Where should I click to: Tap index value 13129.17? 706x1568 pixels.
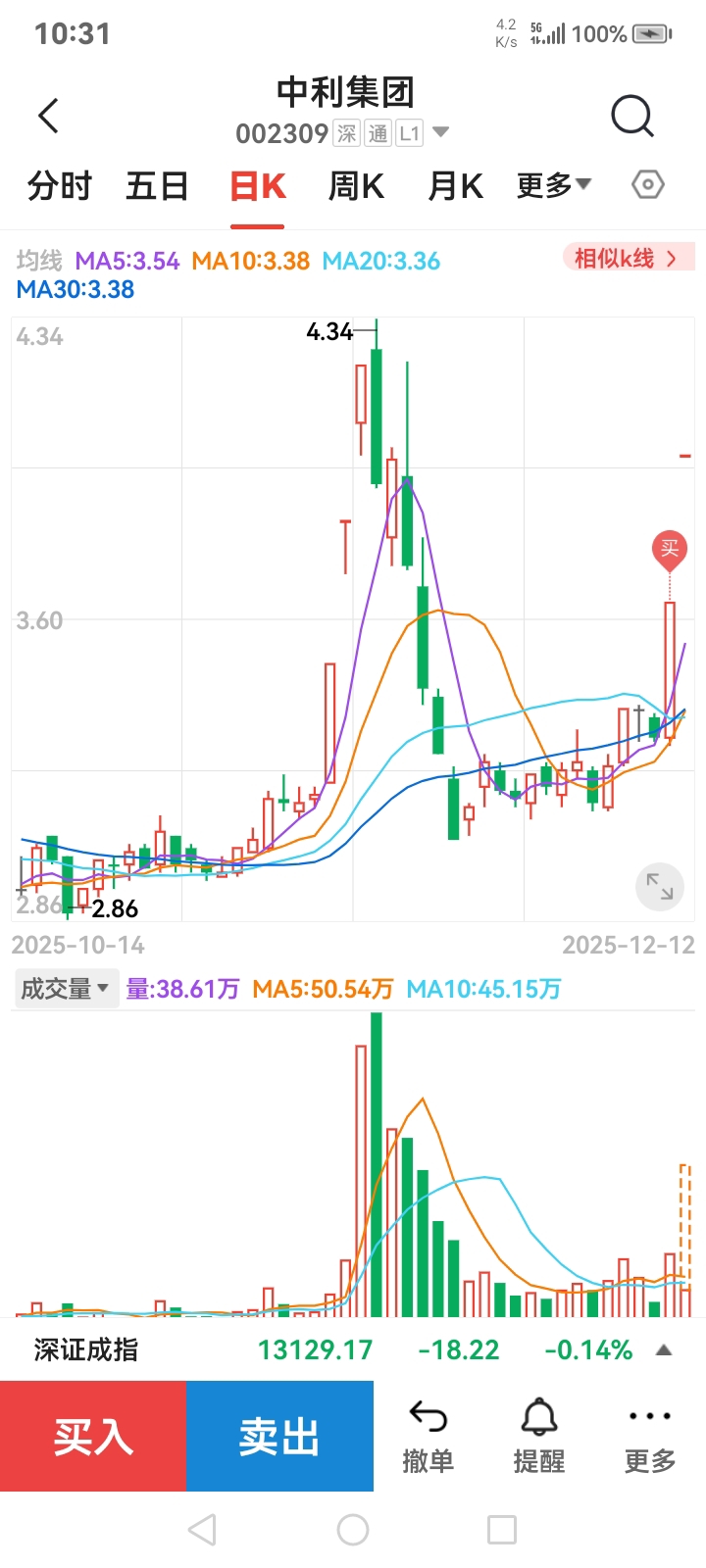pyautogui.click(x=316, y=1350)
